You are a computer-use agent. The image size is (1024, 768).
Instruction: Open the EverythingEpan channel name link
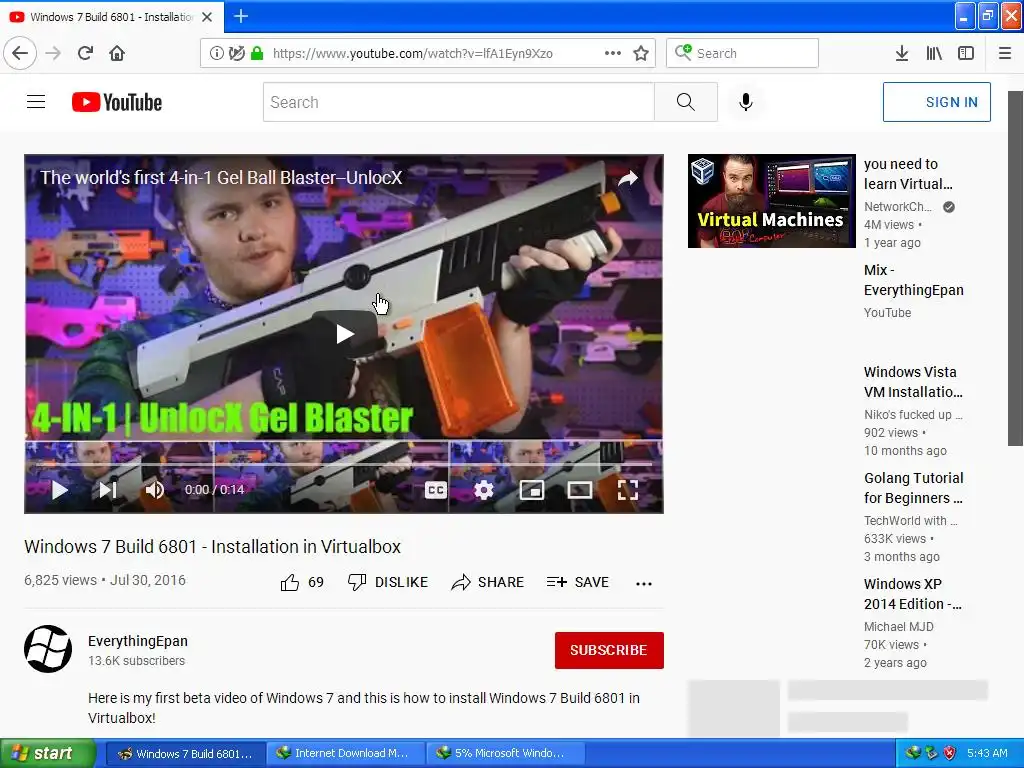point(138,641)
